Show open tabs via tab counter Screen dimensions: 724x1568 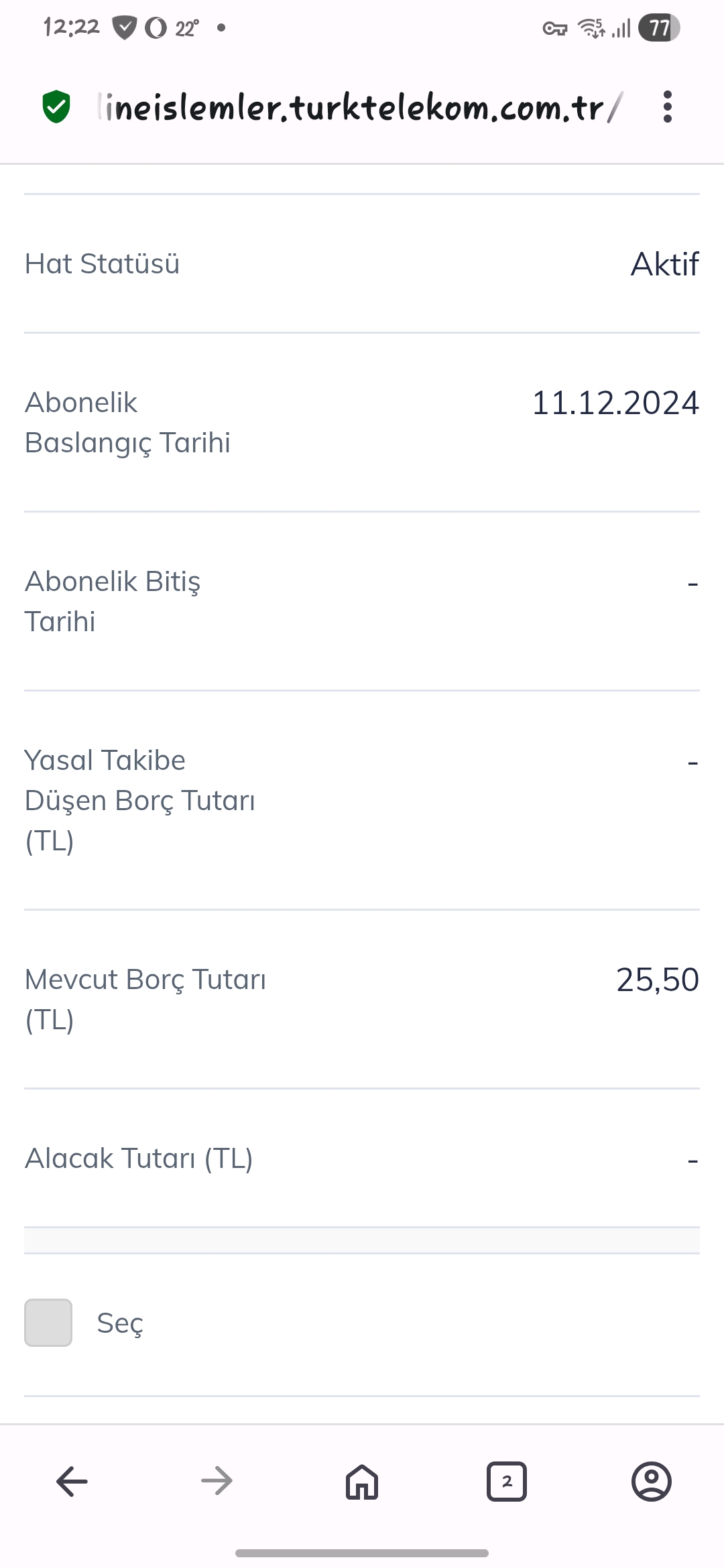507,1481
